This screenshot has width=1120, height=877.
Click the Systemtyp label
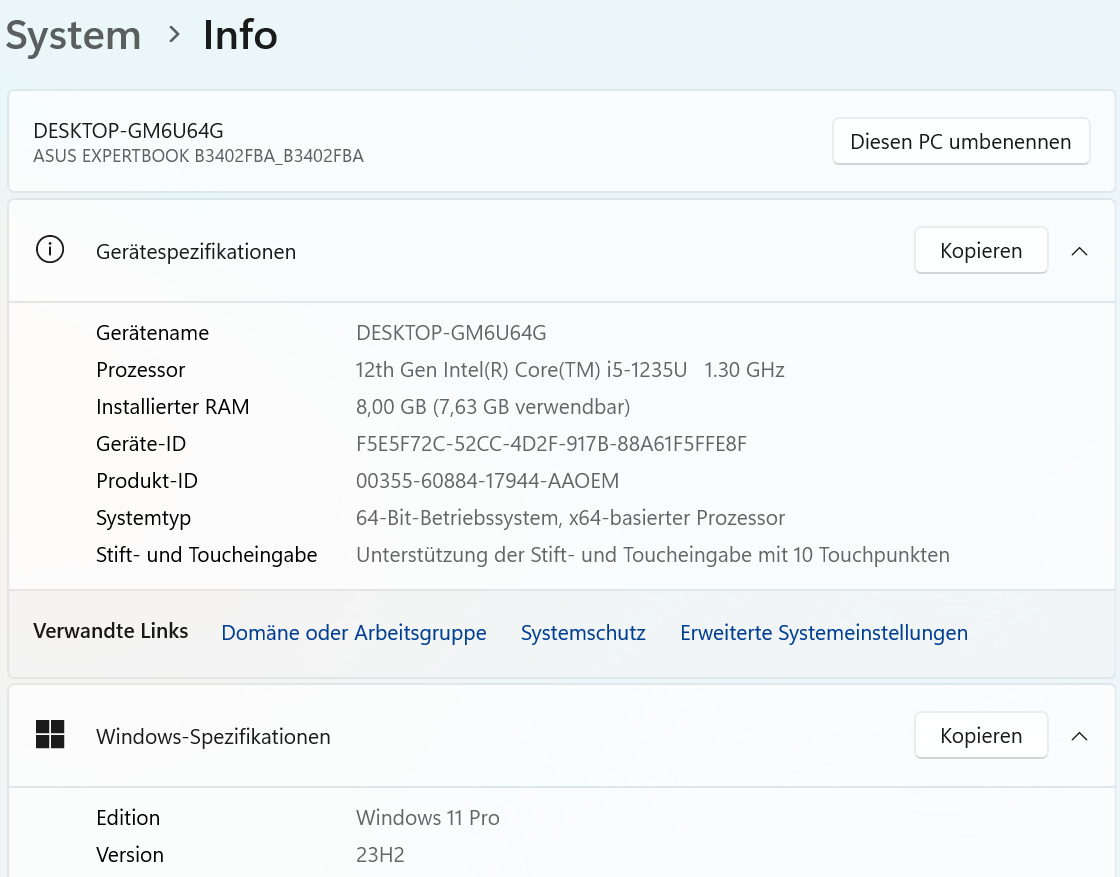[x=143, y=518]
